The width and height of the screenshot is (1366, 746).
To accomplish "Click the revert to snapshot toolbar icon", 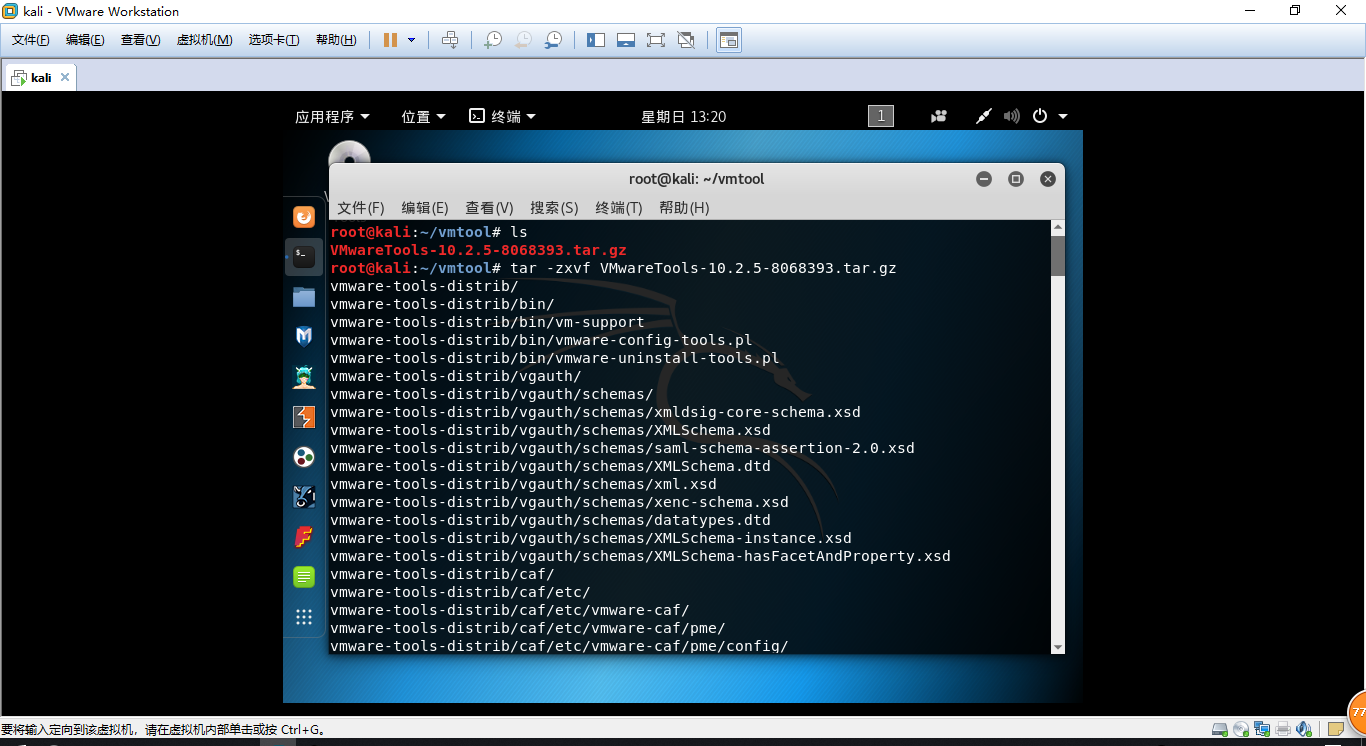I will [523, 40].
